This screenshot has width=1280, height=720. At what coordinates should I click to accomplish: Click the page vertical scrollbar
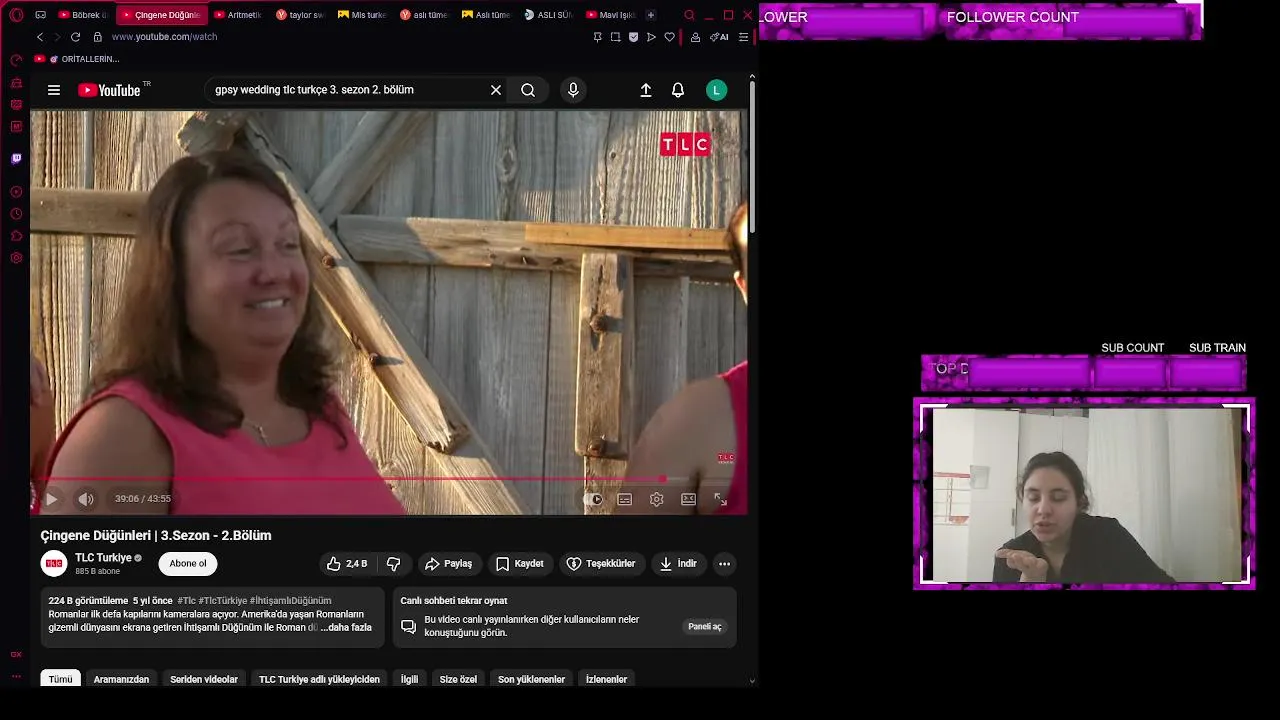coord(752,157)
